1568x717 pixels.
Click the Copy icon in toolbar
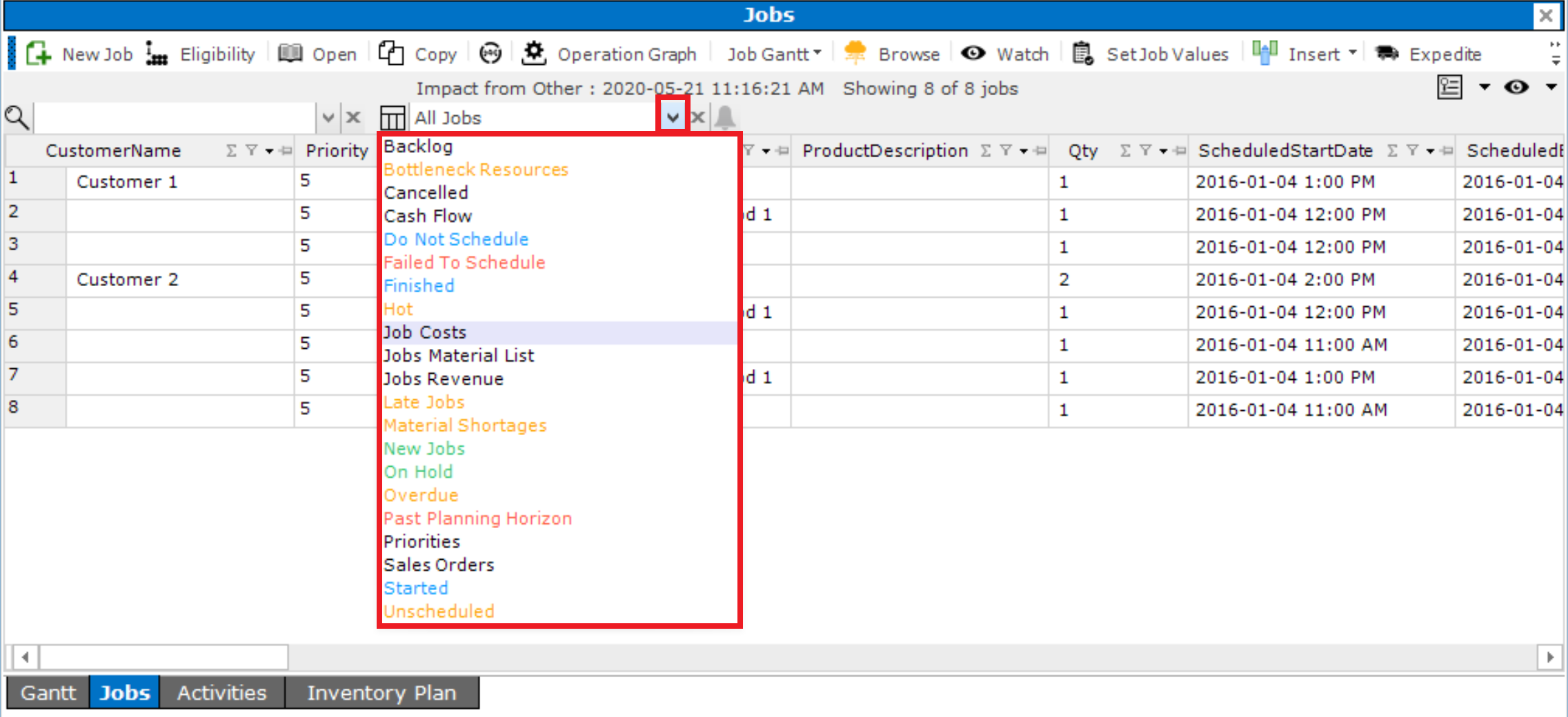(x=391, y=54)
